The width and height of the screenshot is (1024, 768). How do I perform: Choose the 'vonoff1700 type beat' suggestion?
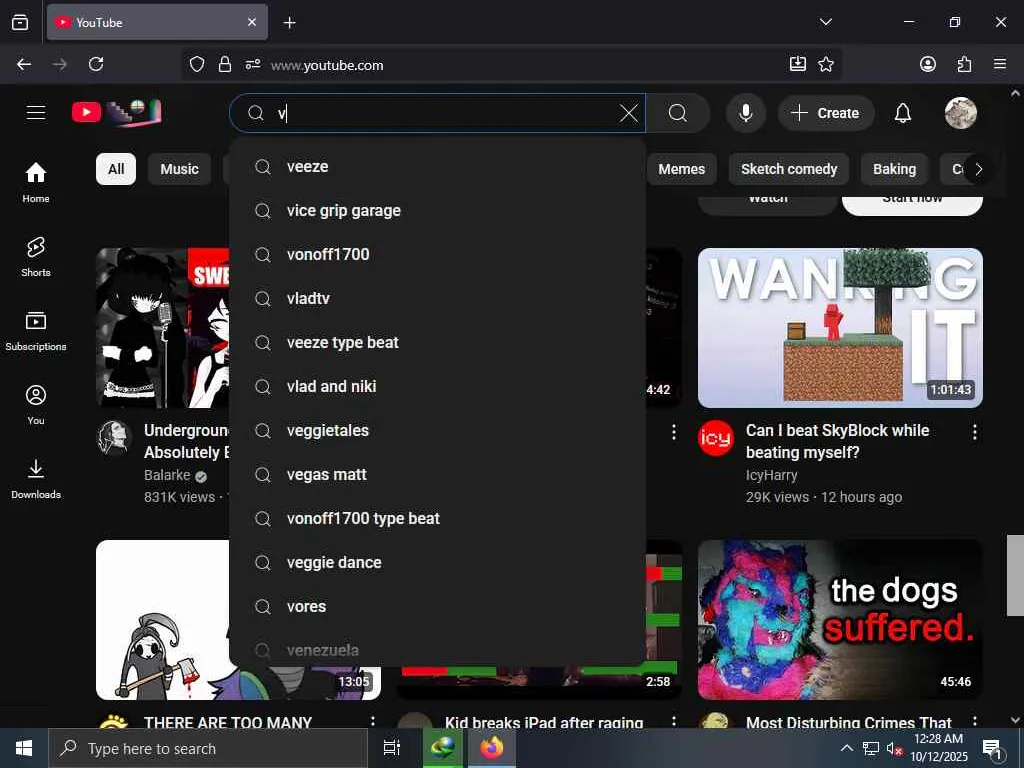pos(438,519)
